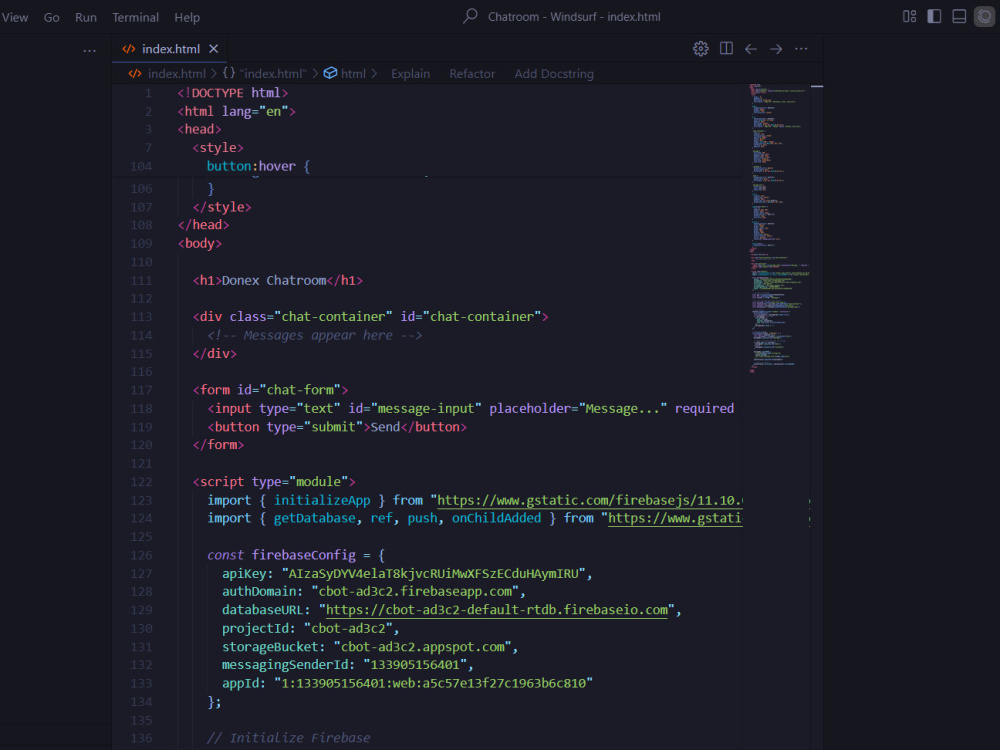The width and height of the screenshot is (1000, 750).
Task: Navigate back with left arrow
Action: tap(751, 49)
